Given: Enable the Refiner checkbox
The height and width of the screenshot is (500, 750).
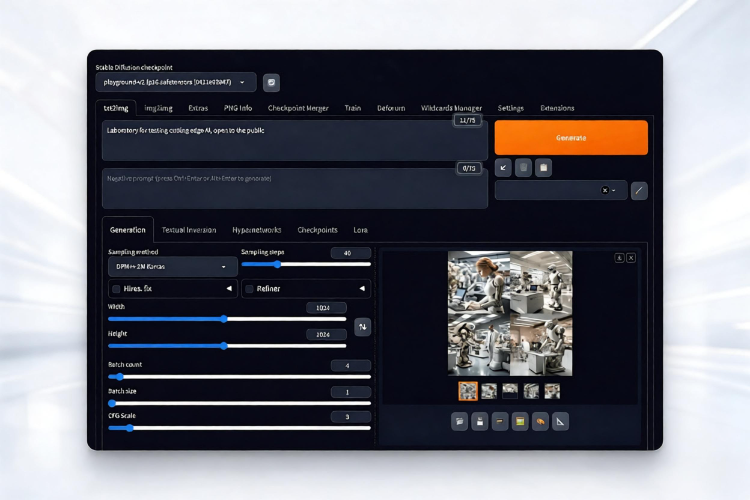Looking at the screenshot, I should click(x=249, y=289).
